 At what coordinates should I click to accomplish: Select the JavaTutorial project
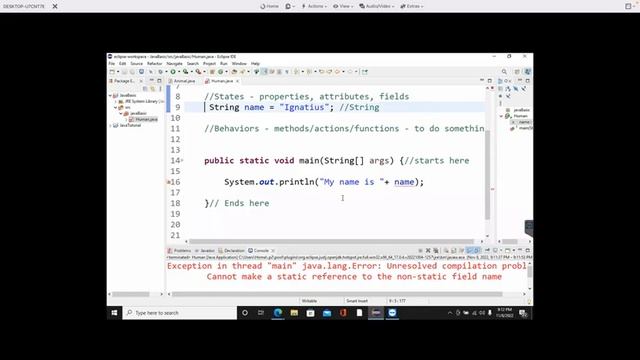point(127,126)
